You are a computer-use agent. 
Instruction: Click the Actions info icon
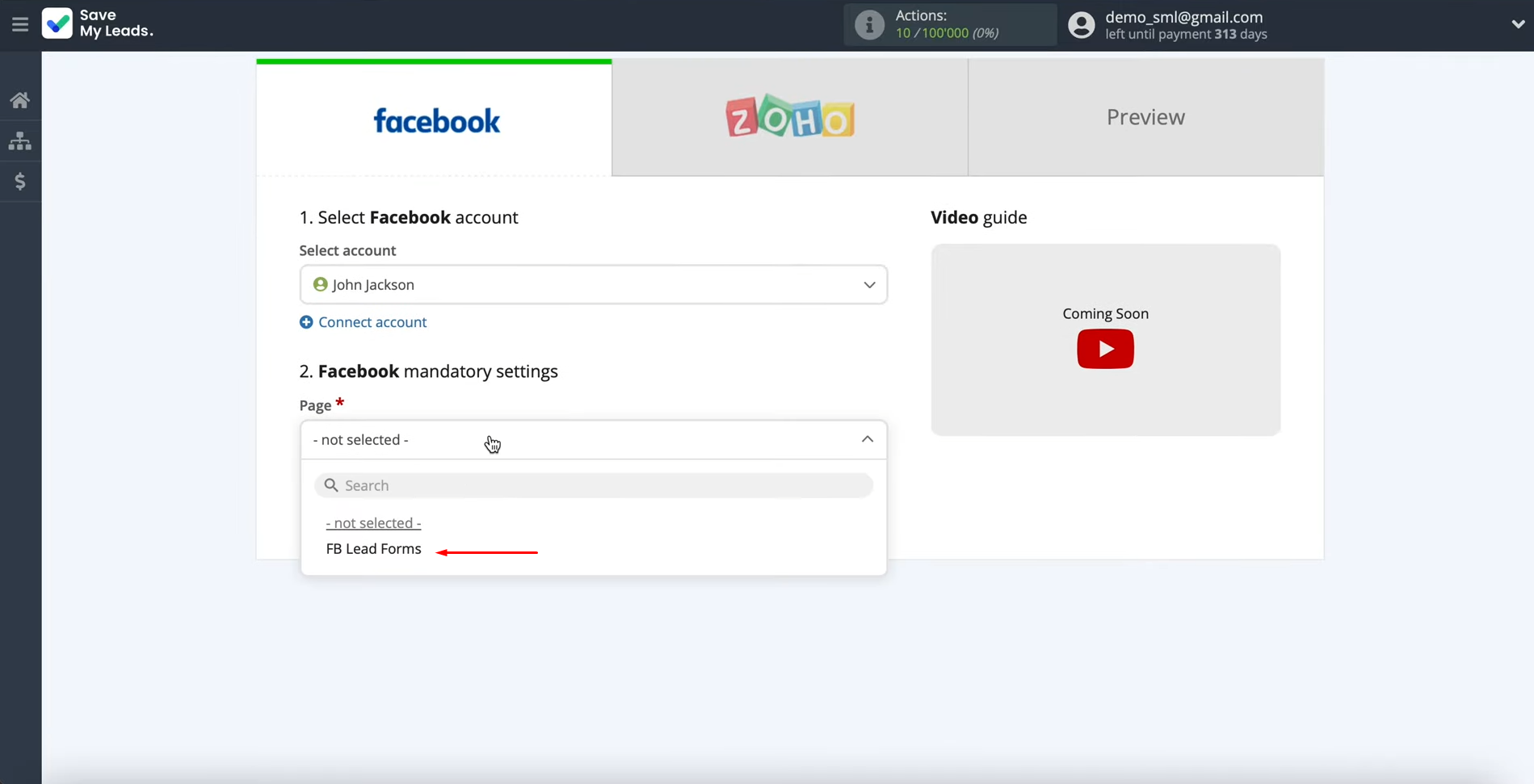869,25
